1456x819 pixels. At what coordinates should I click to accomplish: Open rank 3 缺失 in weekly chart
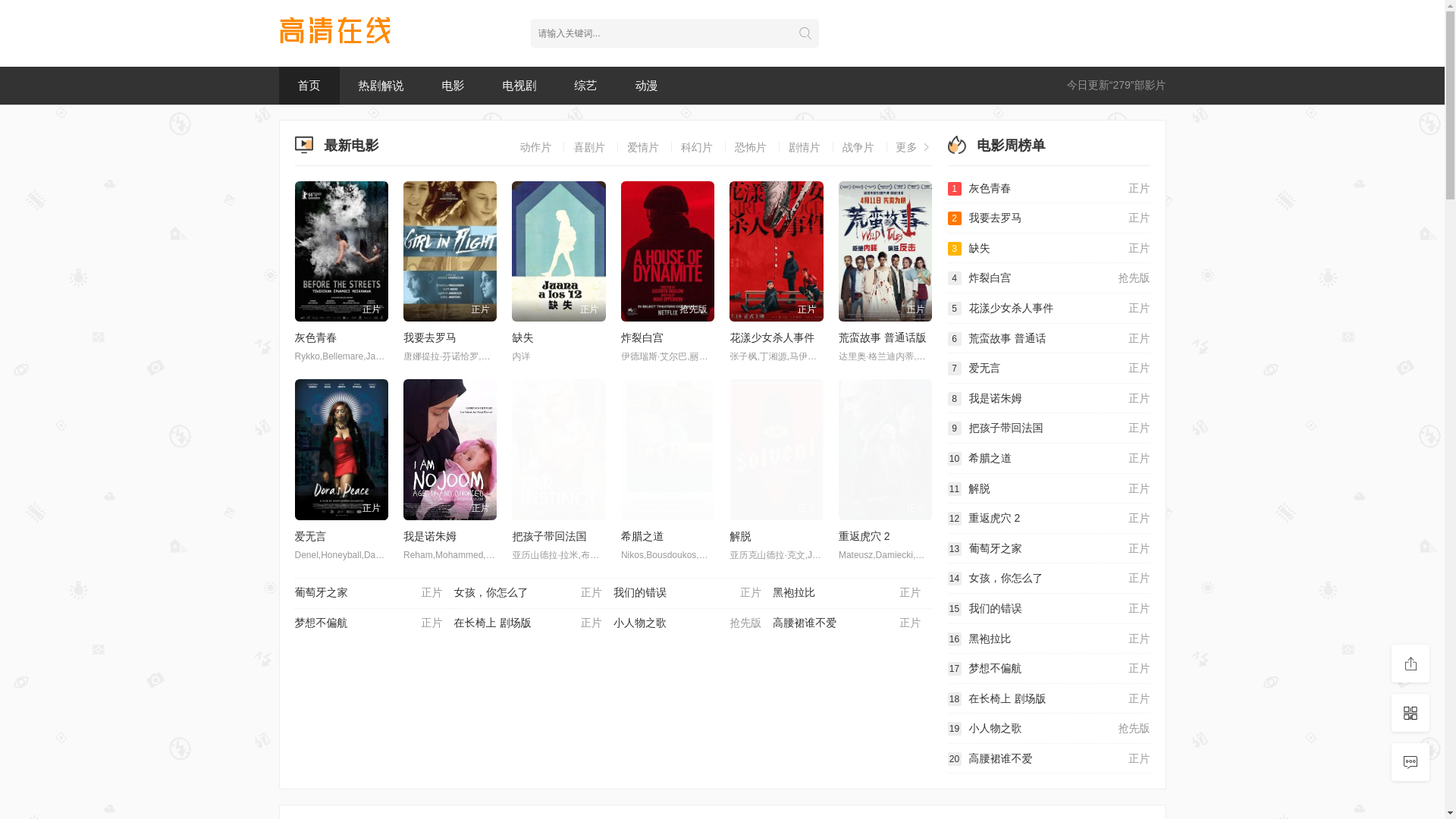(1049, 248)
